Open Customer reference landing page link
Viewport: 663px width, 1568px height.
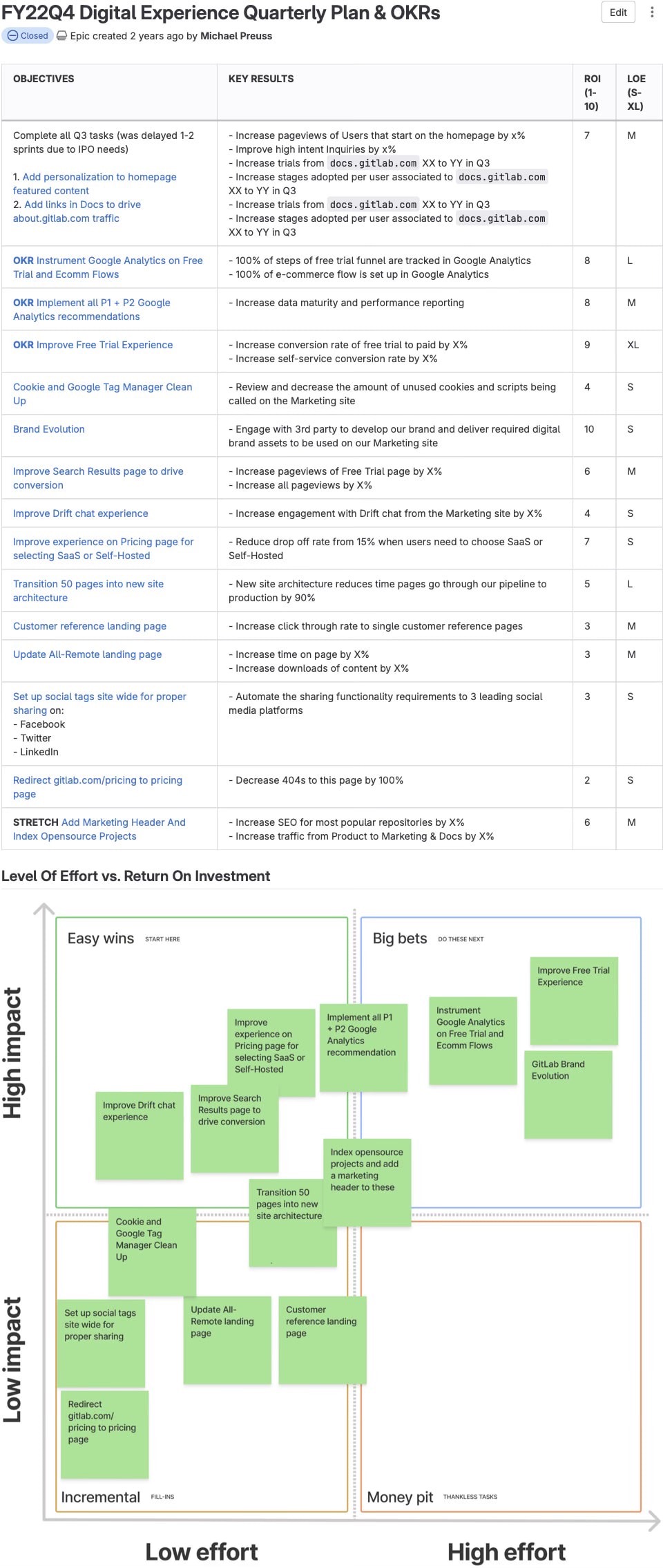[x=90, y=626]
